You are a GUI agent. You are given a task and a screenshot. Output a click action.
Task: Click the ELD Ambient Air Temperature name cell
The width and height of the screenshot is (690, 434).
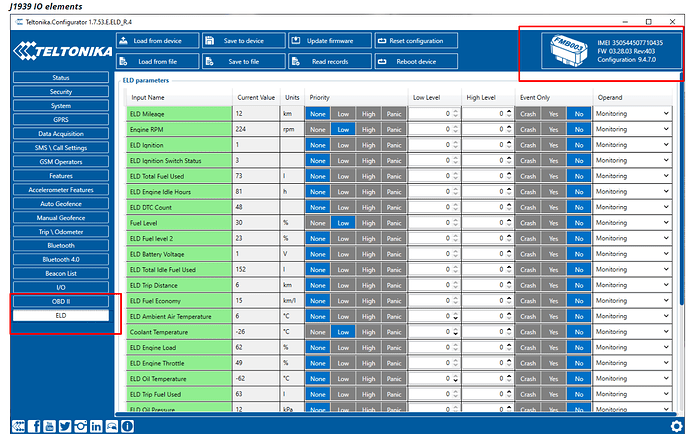click(x=180, y=316)
